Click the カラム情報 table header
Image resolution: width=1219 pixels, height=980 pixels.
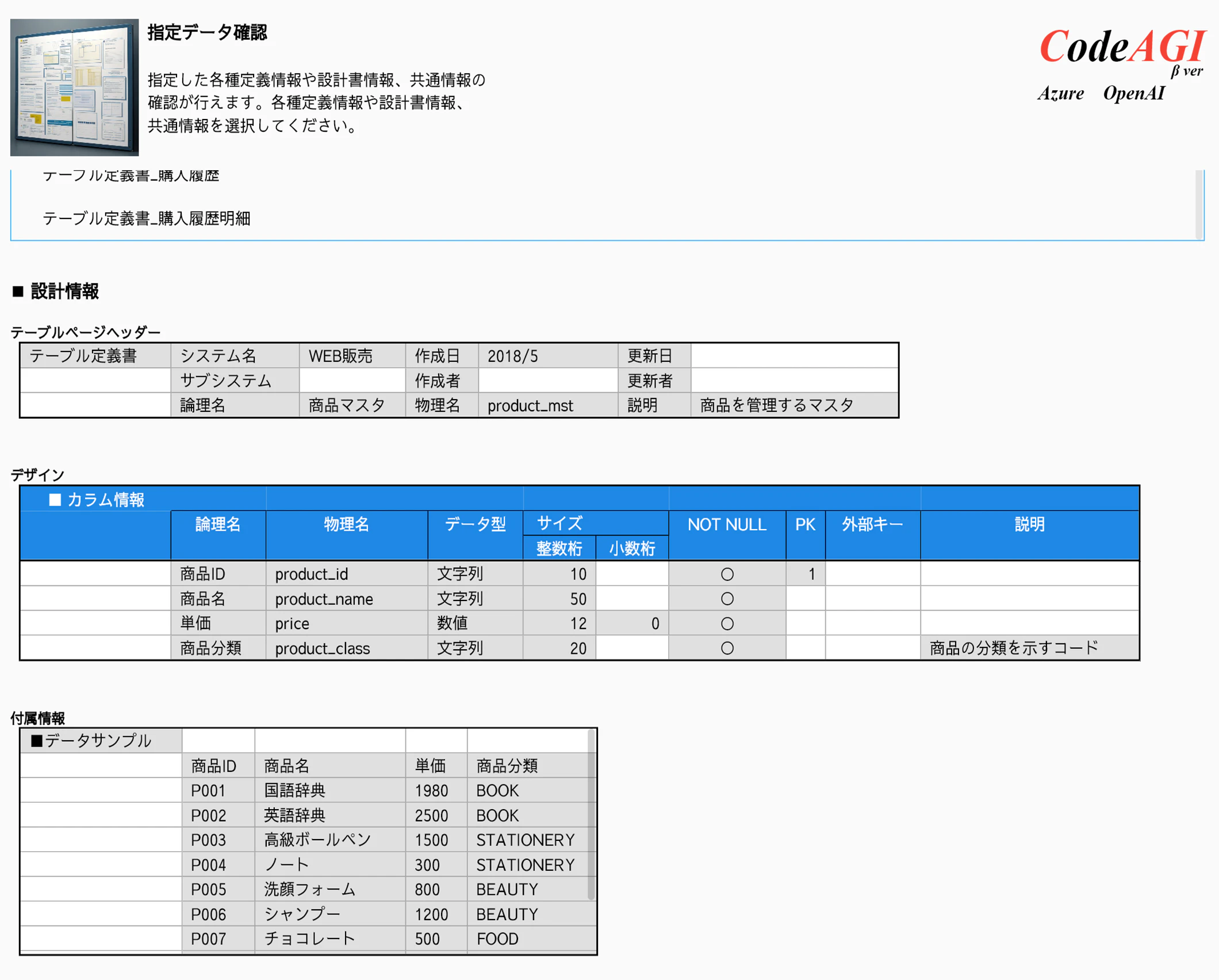coord(97,500)
